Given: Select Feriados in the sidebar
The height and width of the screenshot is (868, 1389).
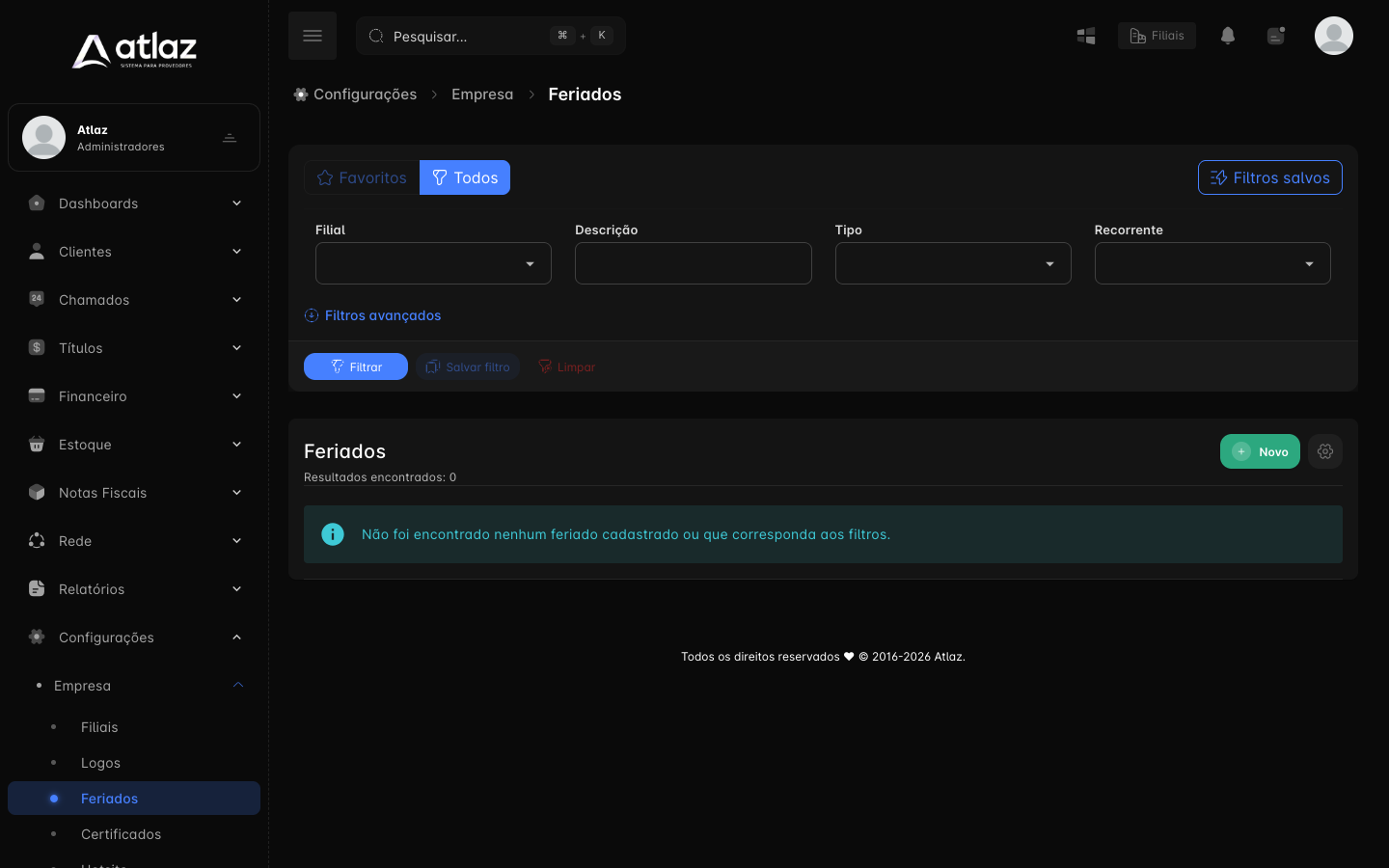Looking at the screenshot, I should click(x=134, y=799).
